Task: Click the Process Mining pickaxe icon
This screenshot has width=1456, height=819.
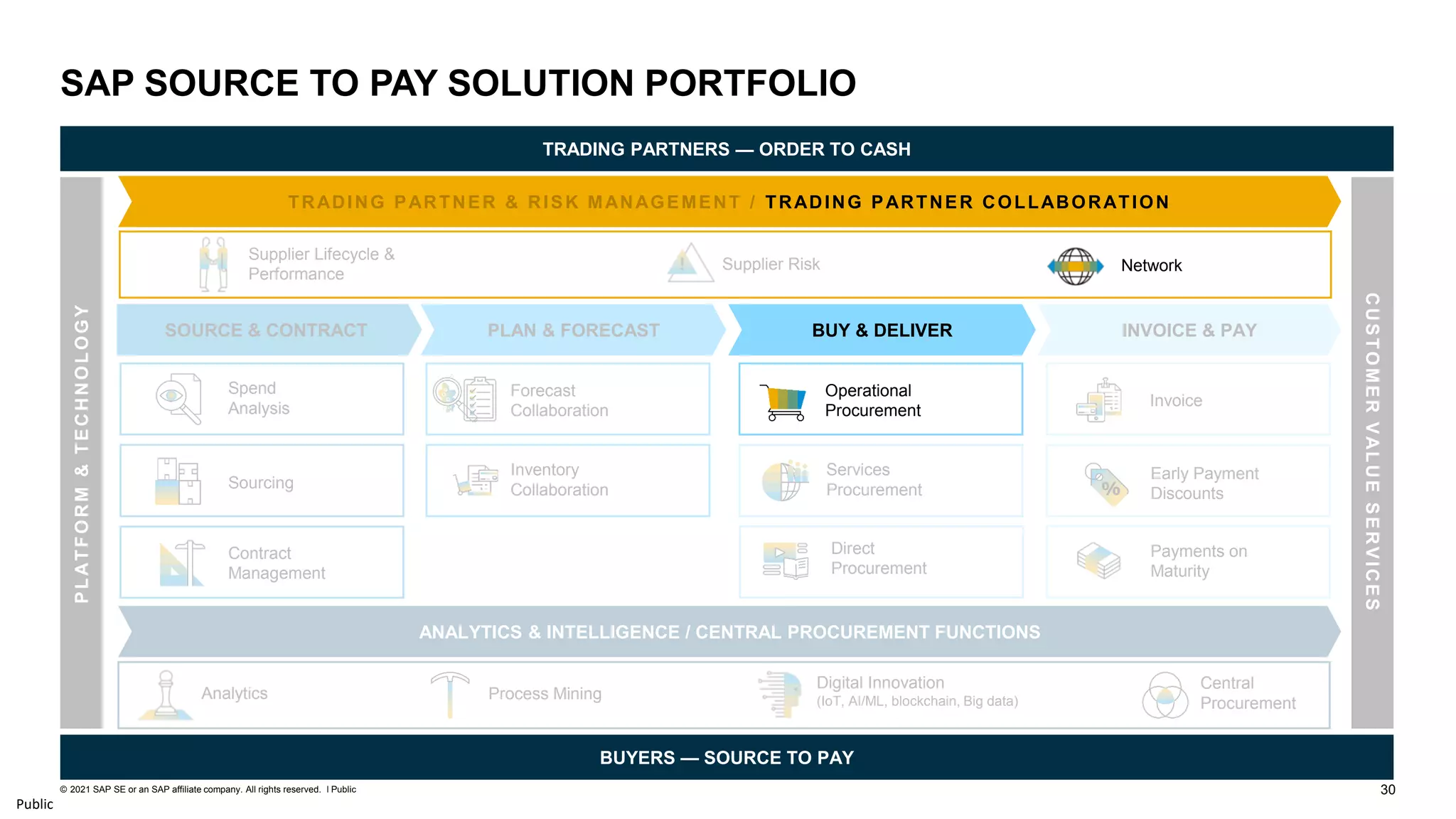Action: click(x=450, y=695)
